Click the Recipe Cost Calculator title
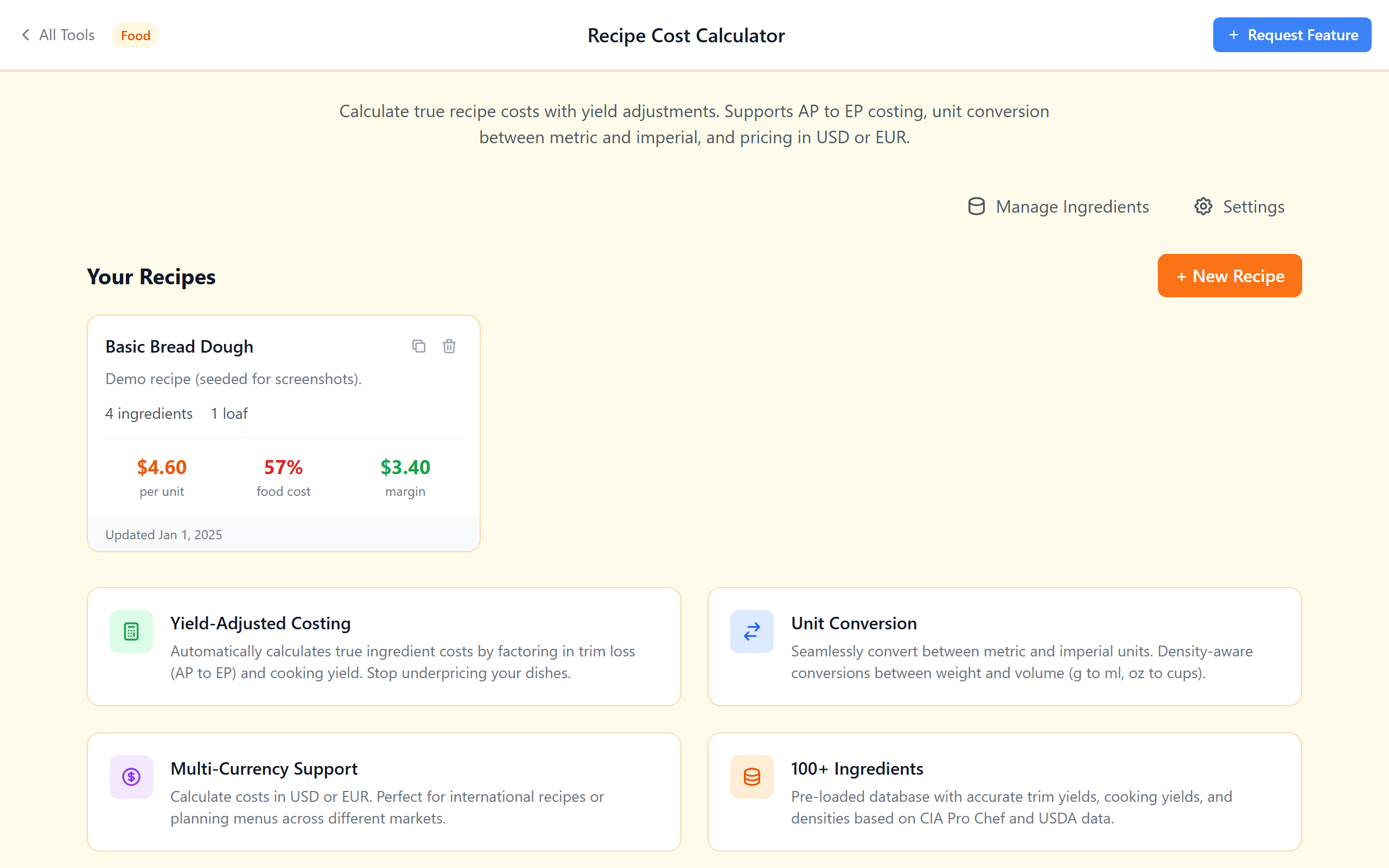This screenshot has width=1389, height=868. [686, 35]
